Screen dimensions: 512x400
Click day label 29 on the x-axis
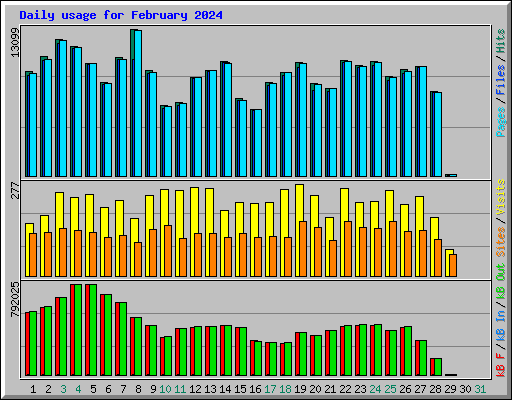(x=450, y=389)
